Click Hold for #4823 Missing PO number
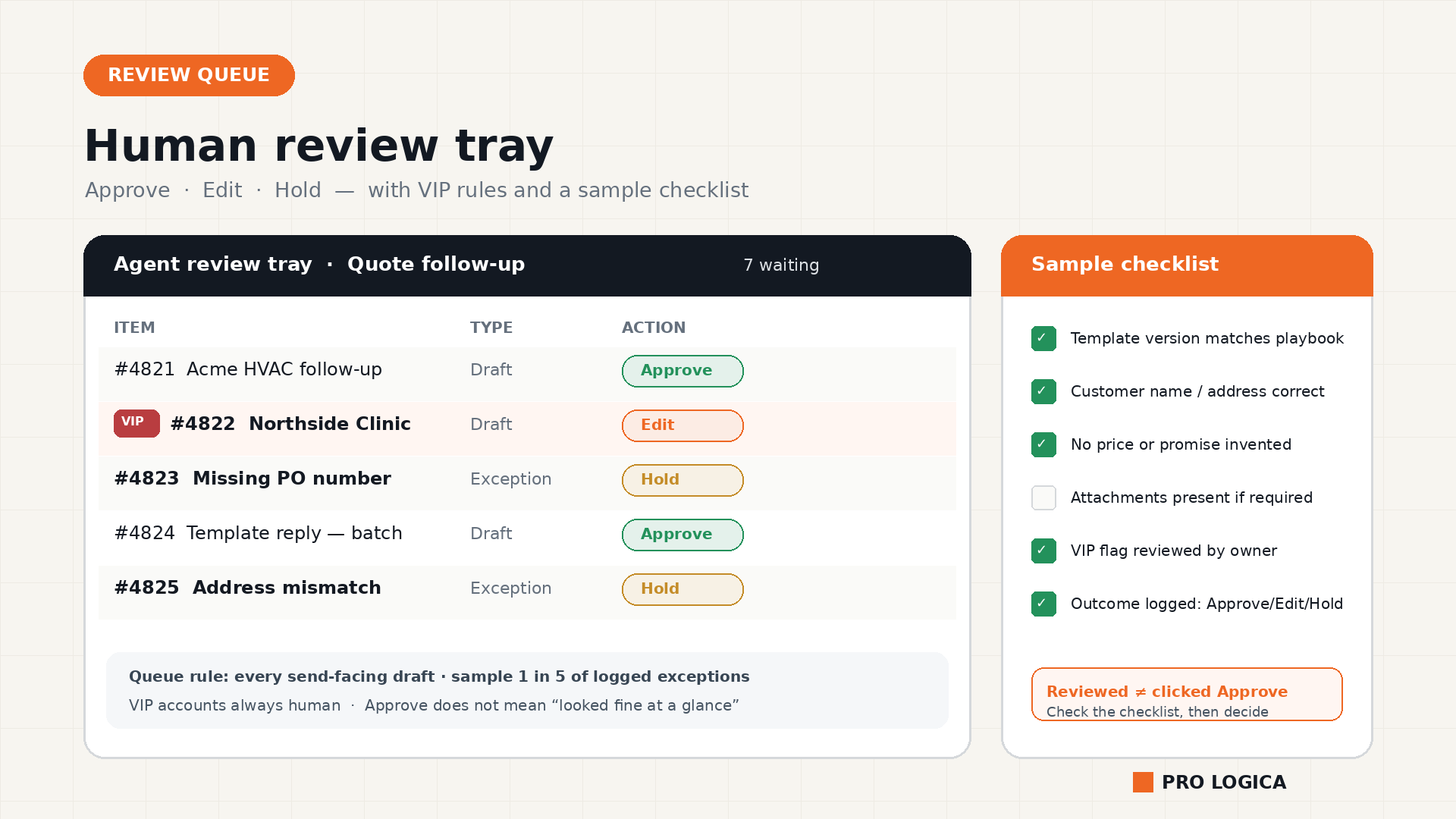 [682, 480]
